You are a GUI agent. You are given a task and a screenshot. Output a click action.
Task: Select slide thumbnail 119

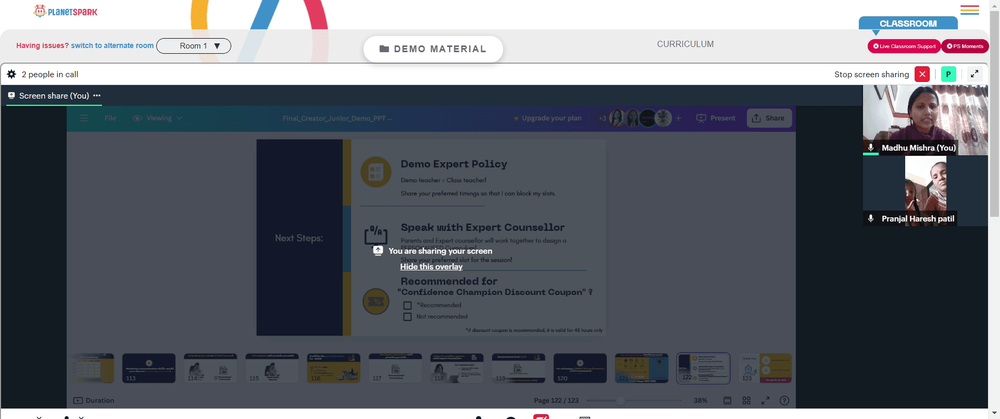pyautogui.click(x=518, y=368)
